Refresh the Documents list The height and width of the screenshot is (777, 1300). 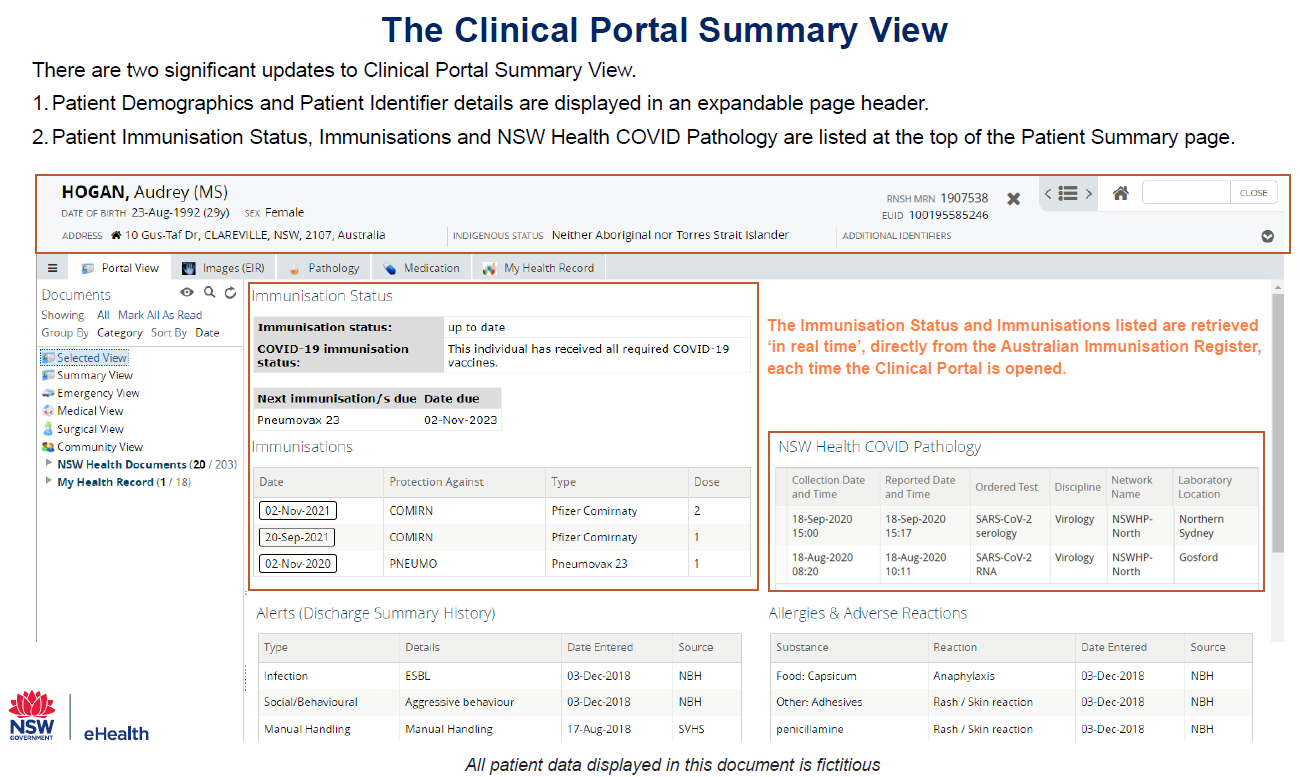[230, 293]
